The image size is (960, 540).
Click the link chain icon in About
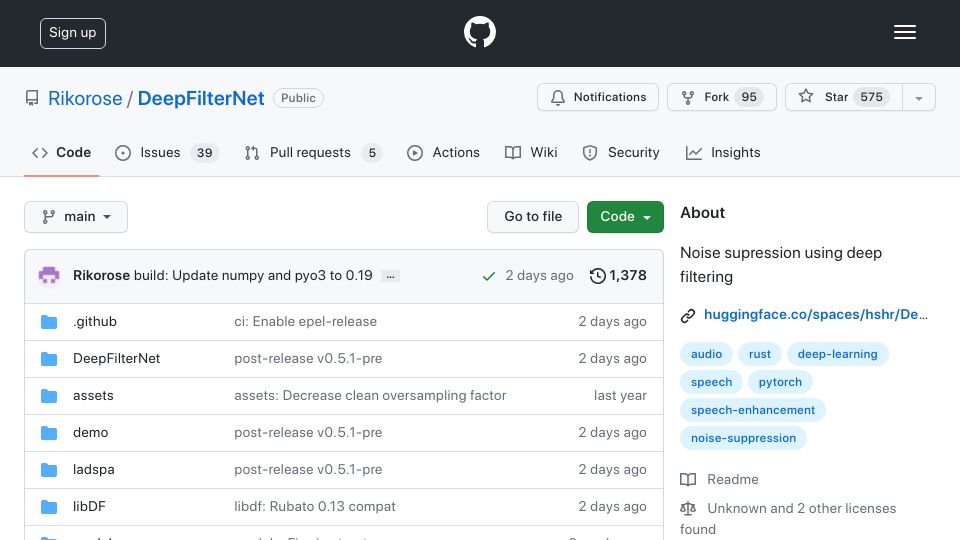tap(688, 315)
